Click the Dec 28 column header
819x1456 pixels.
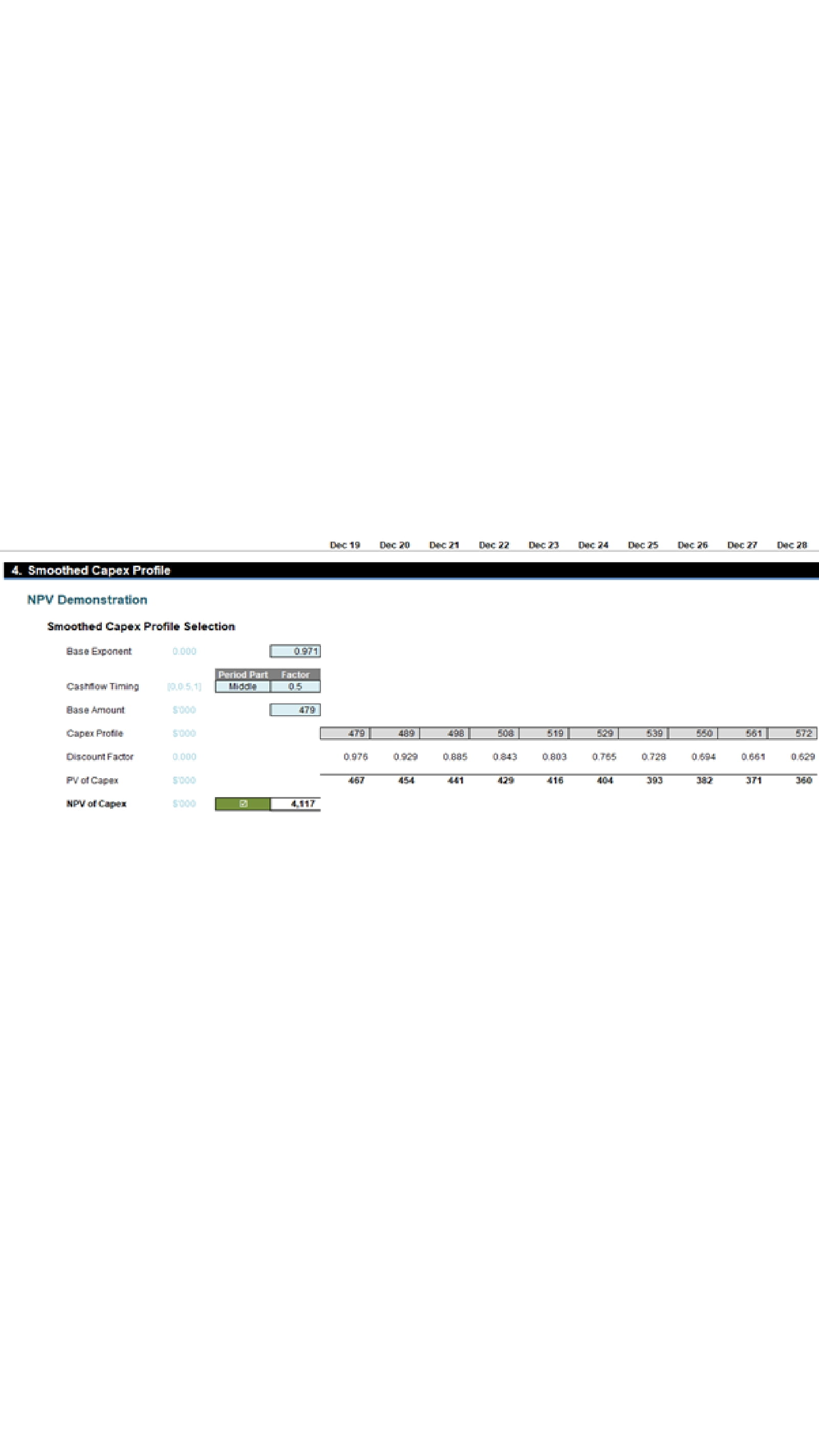pyautogui.click(x=791, y=545)
